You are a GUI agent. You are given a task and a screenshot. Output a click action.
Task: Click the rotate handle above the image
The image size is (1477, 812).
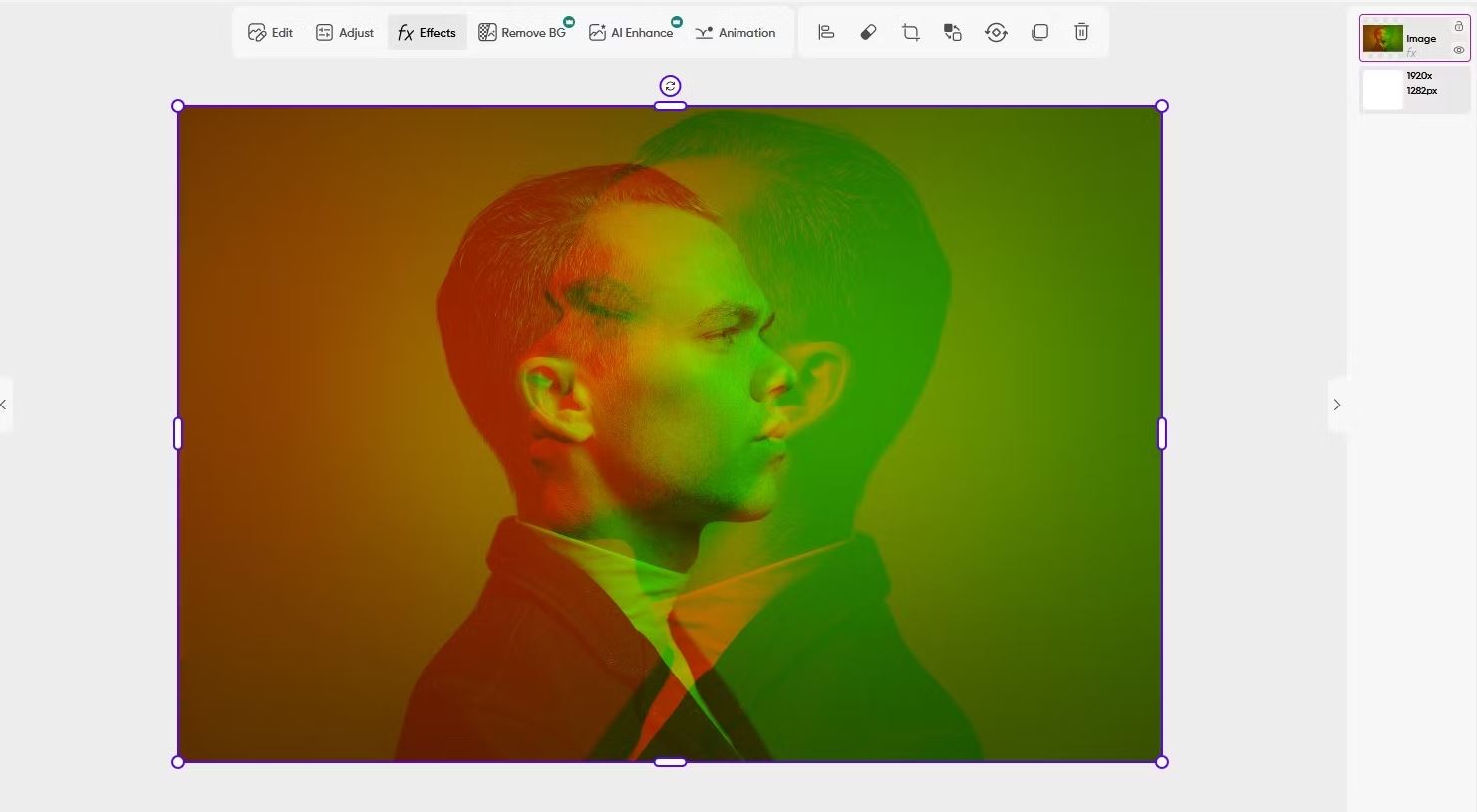click(x=670, y=86)
